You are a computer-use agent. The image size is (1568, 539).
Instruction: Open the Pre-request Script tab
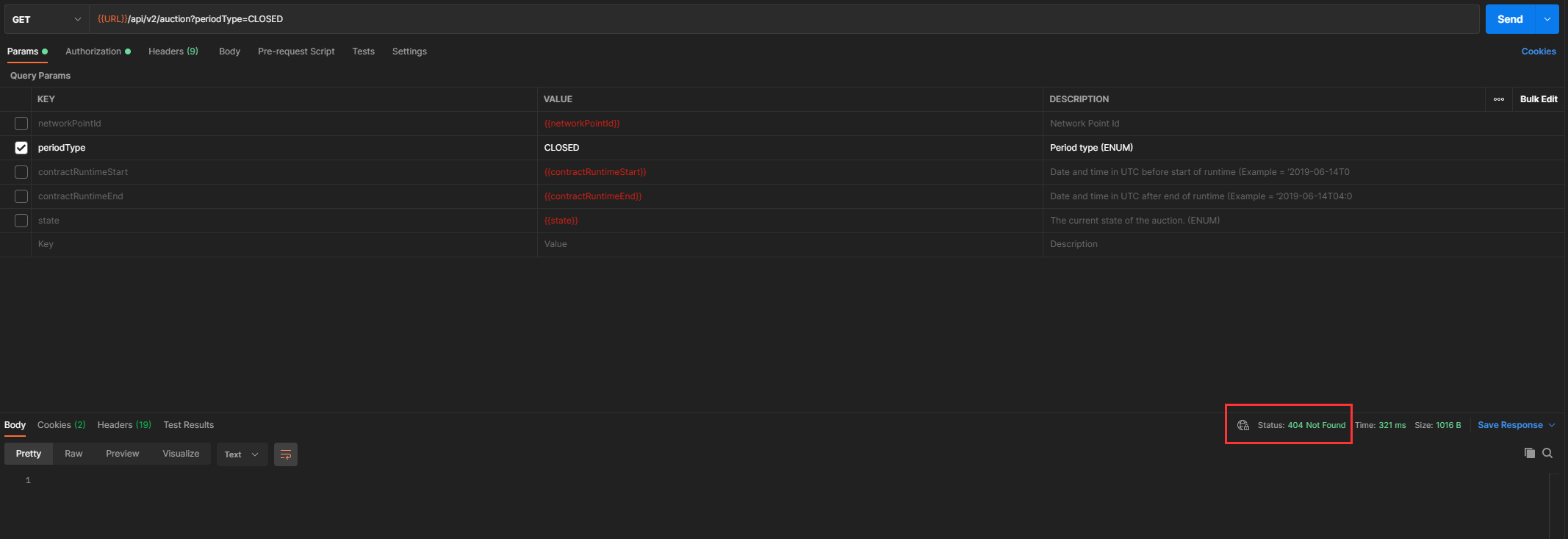(x=296, y=51)
